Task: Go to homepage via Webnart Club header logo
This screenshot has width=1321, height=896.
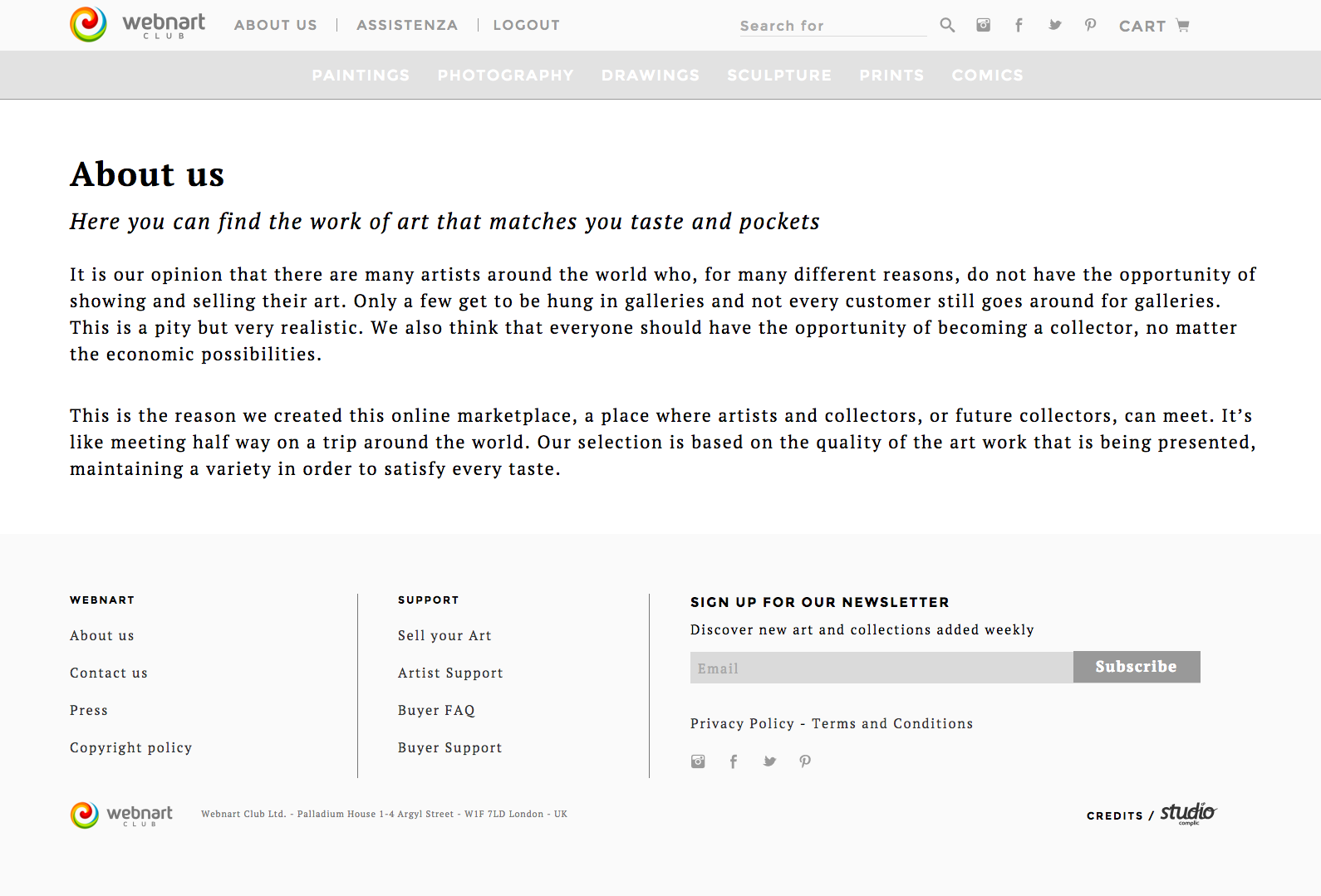Action: 138,25
